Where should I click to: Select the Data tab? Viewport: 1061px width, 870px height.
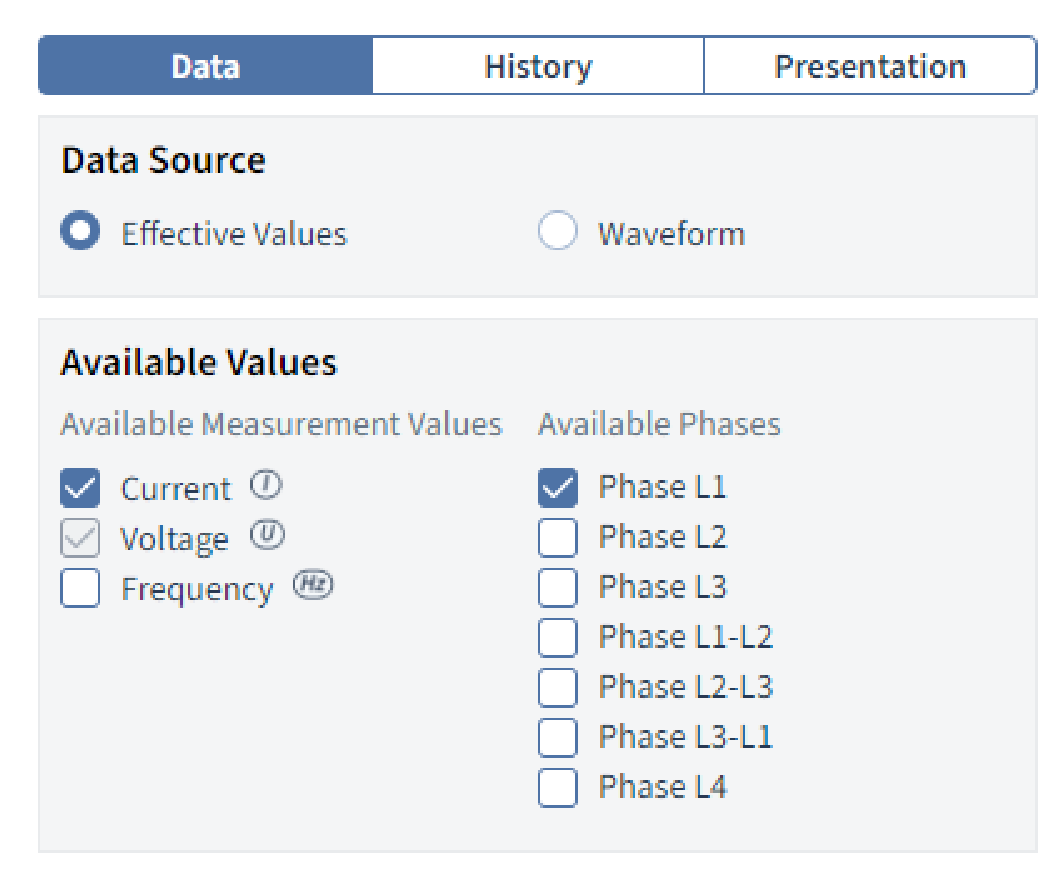[205, 66]
